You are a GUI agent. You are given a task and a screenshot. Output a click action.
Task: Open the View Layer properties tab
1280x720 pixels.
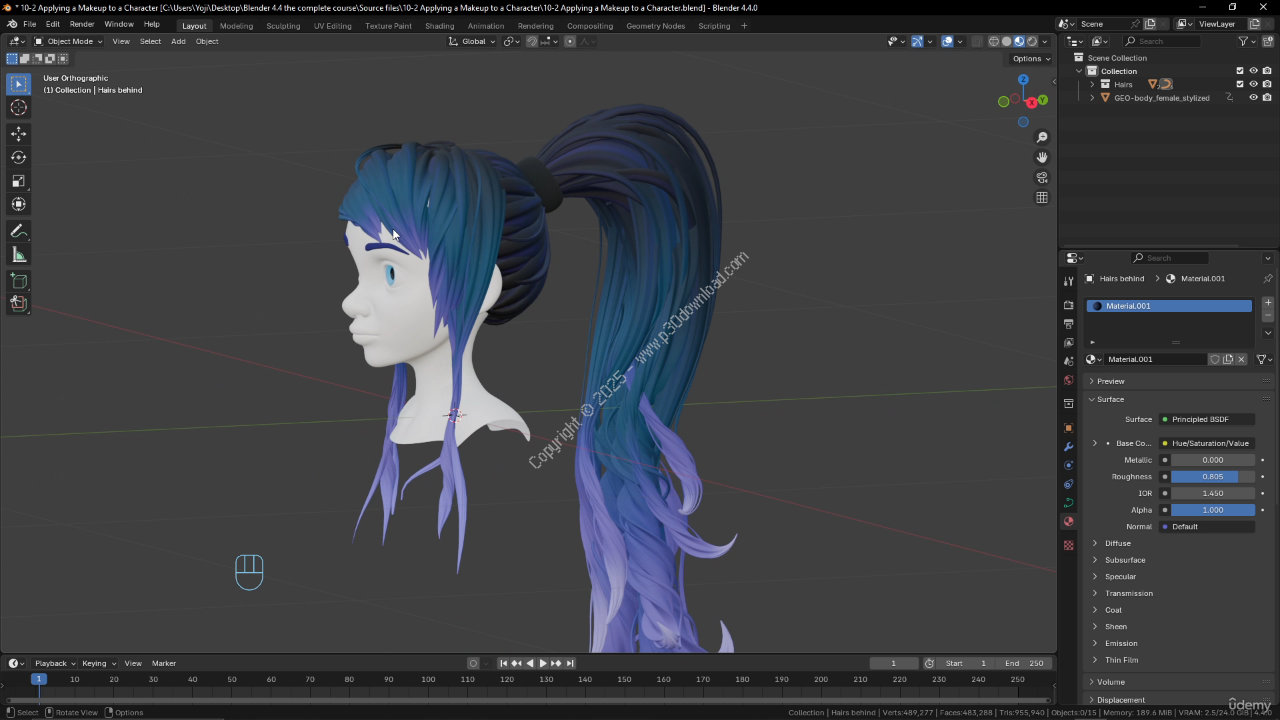tap(1068, 343)
